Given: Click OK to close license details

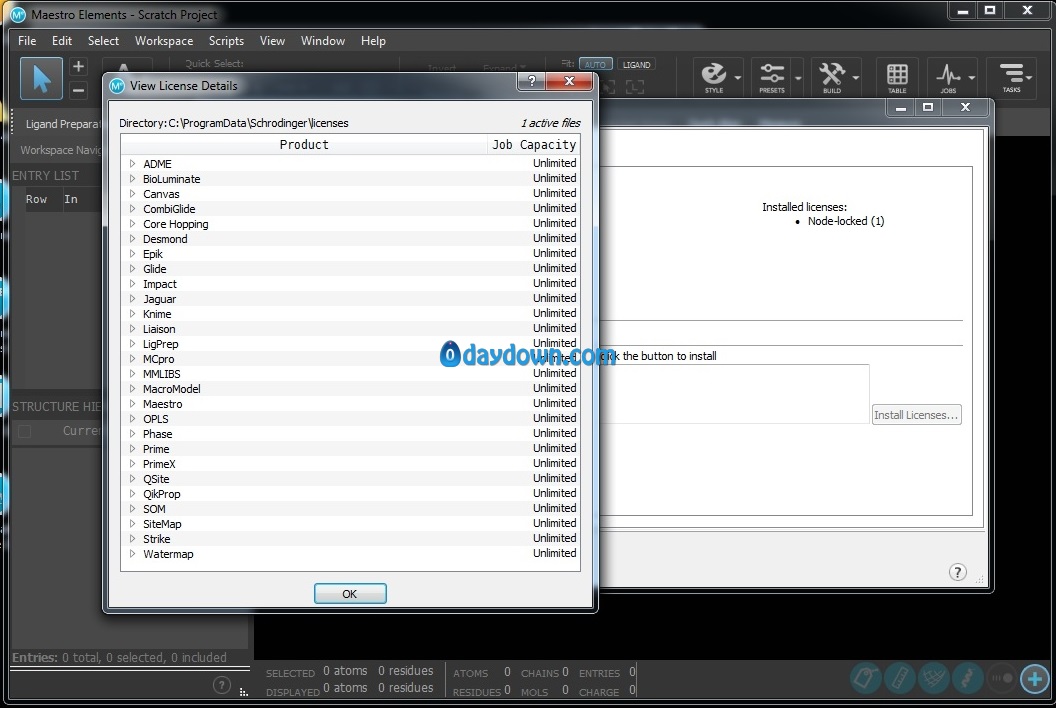Looking at the screenshot, I should pos(350,593).
